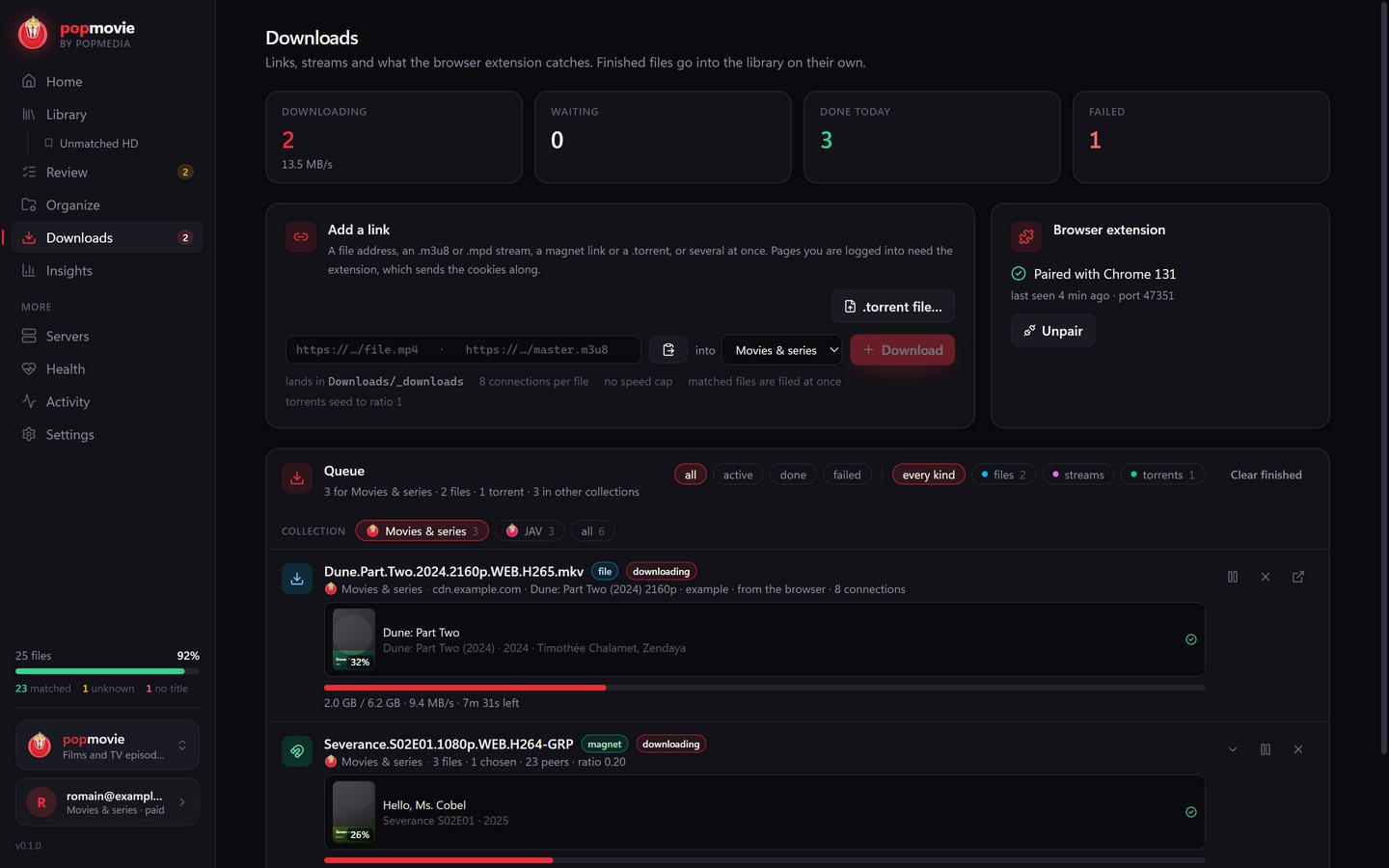Click the popmovie logo icon in sidebar

point(33,34)
